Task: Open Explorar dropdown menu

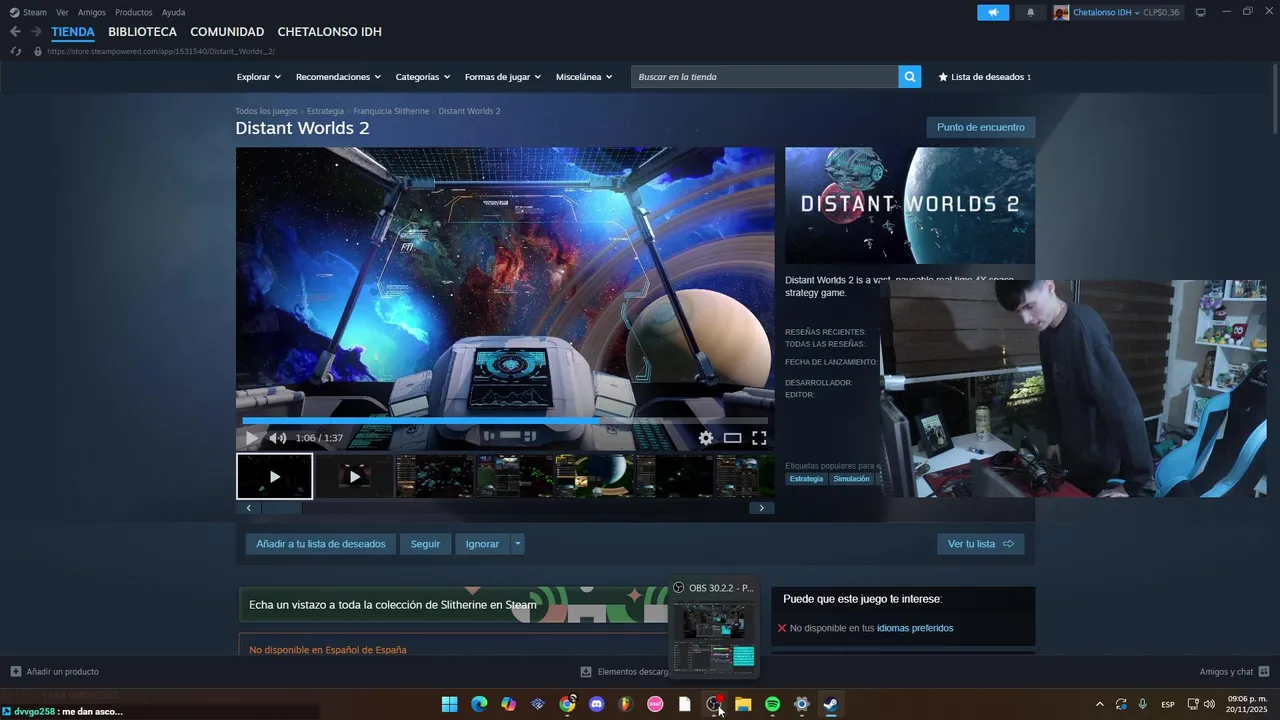Action: tap(258, 77)
